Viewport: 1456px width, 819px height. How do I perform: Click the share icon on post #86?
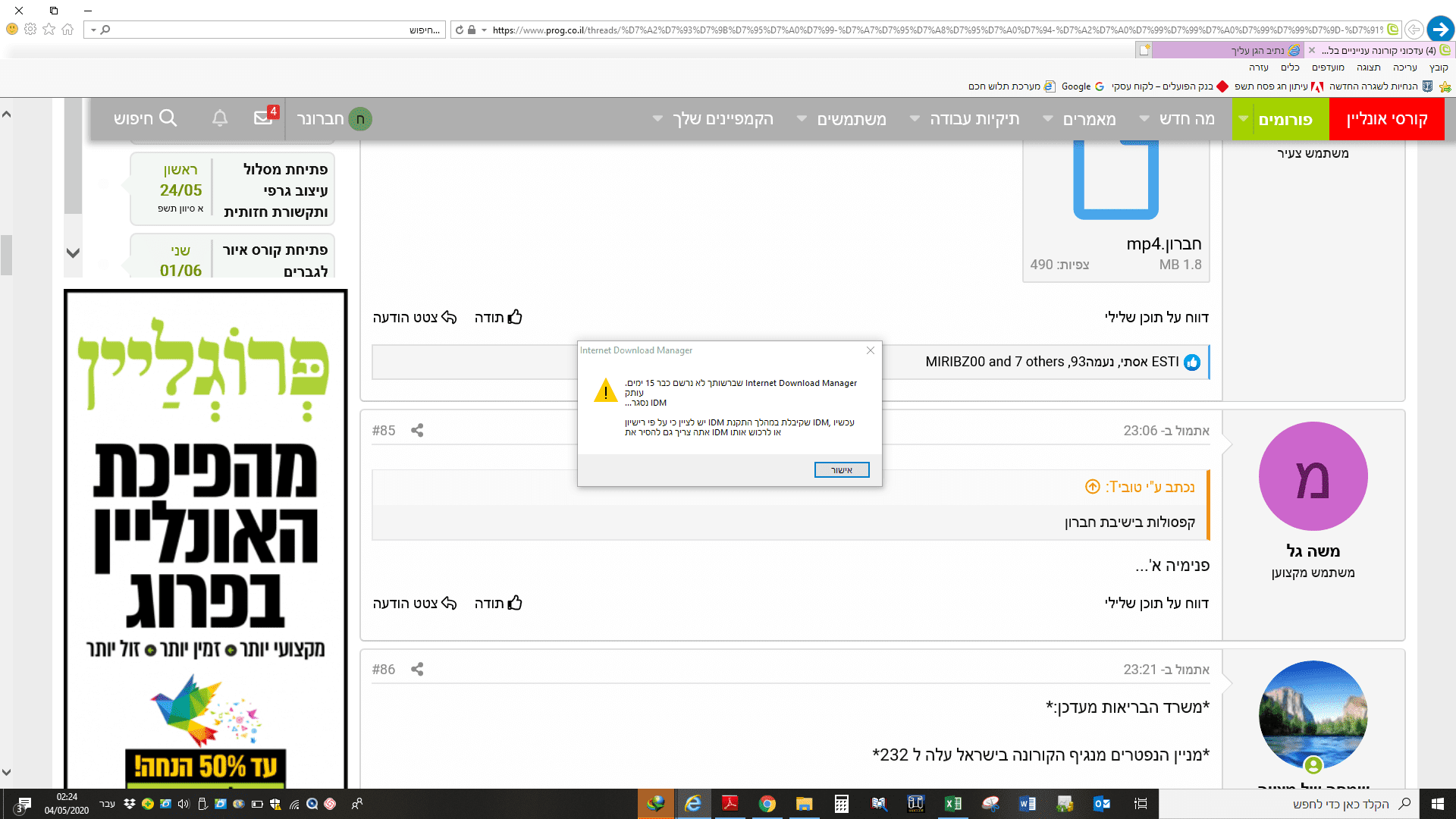click(x=417, y=670)
